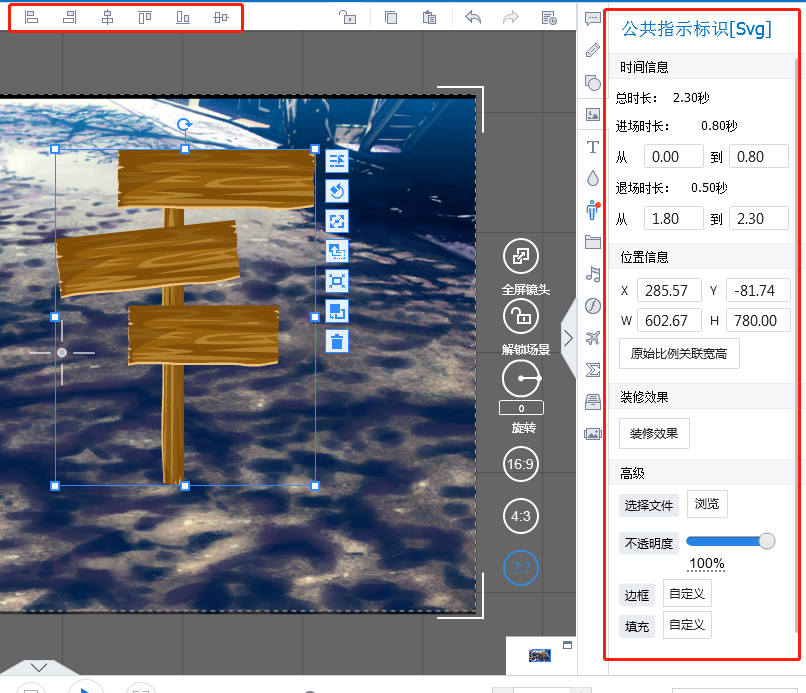This screenshot has height=693, width=806.
Task: Click the expand-arrows button beside the selection
Action: 337,221
